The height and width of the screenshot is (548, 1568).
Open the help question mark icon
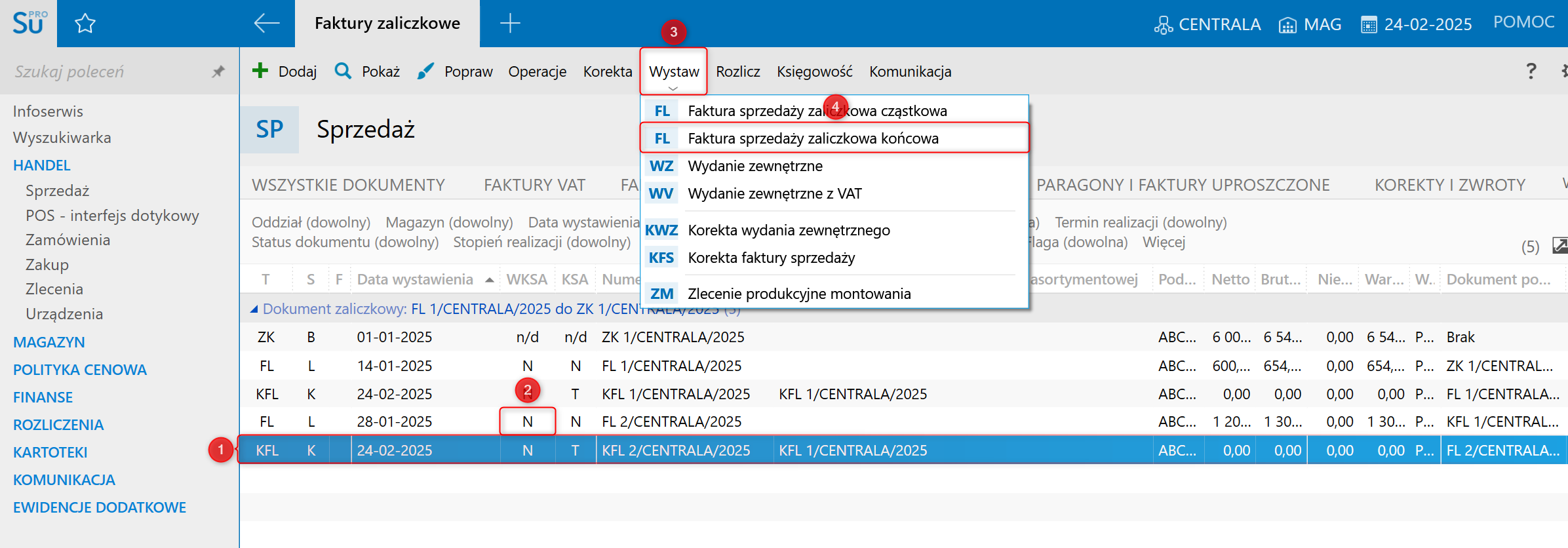[1531, 71]
